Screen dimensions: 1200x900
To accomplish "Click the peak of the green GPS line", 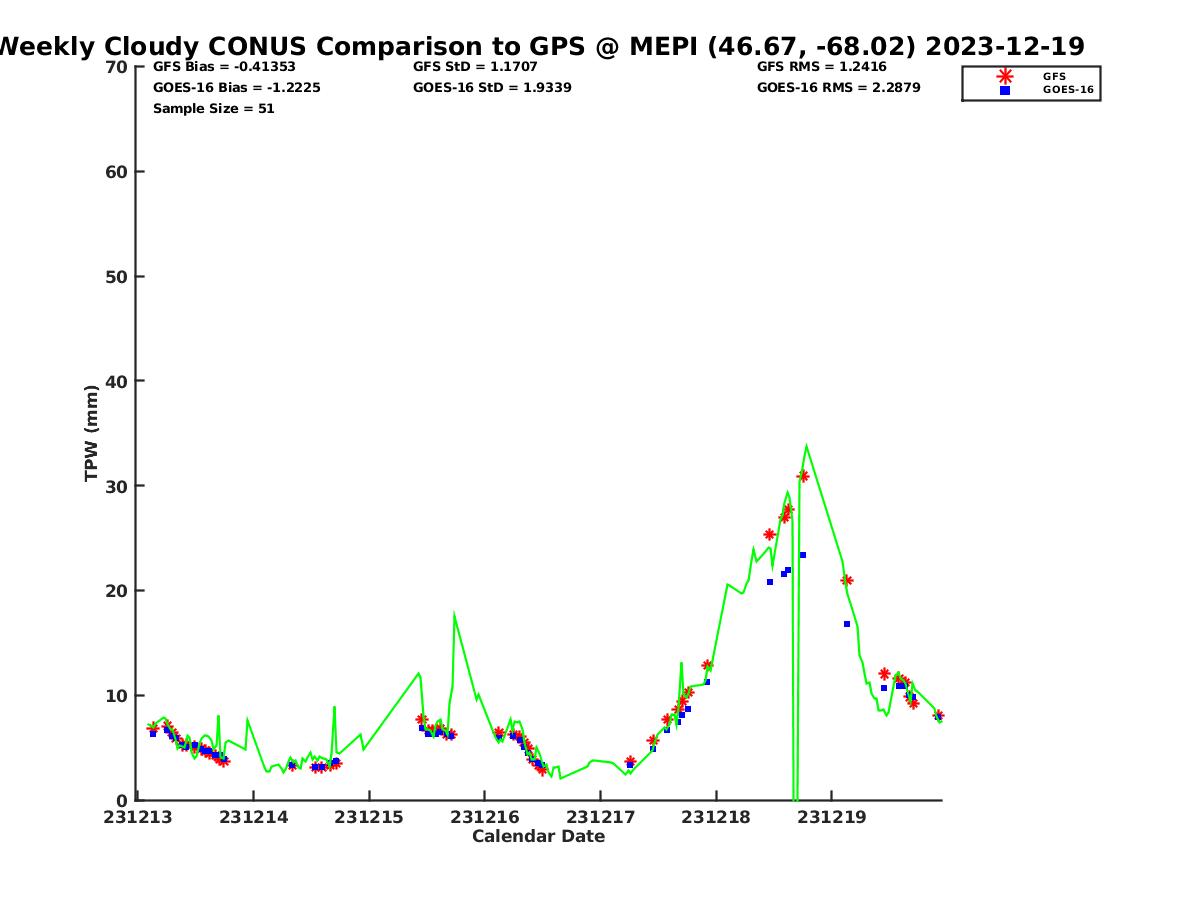I will pos(806,446).
